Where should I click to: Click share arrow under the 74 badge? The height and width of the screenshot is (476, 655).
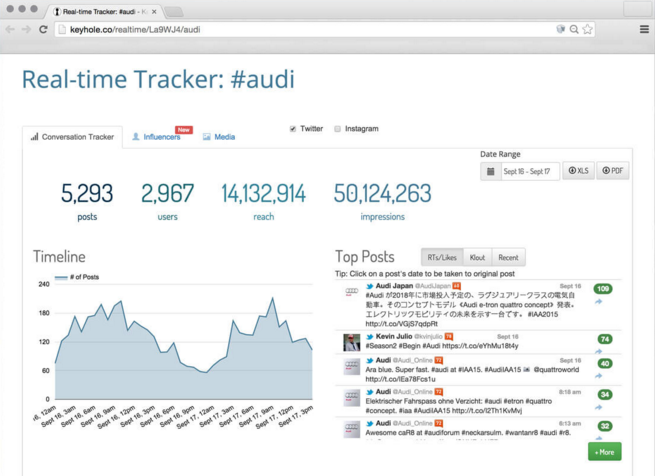tap(599, 351)
